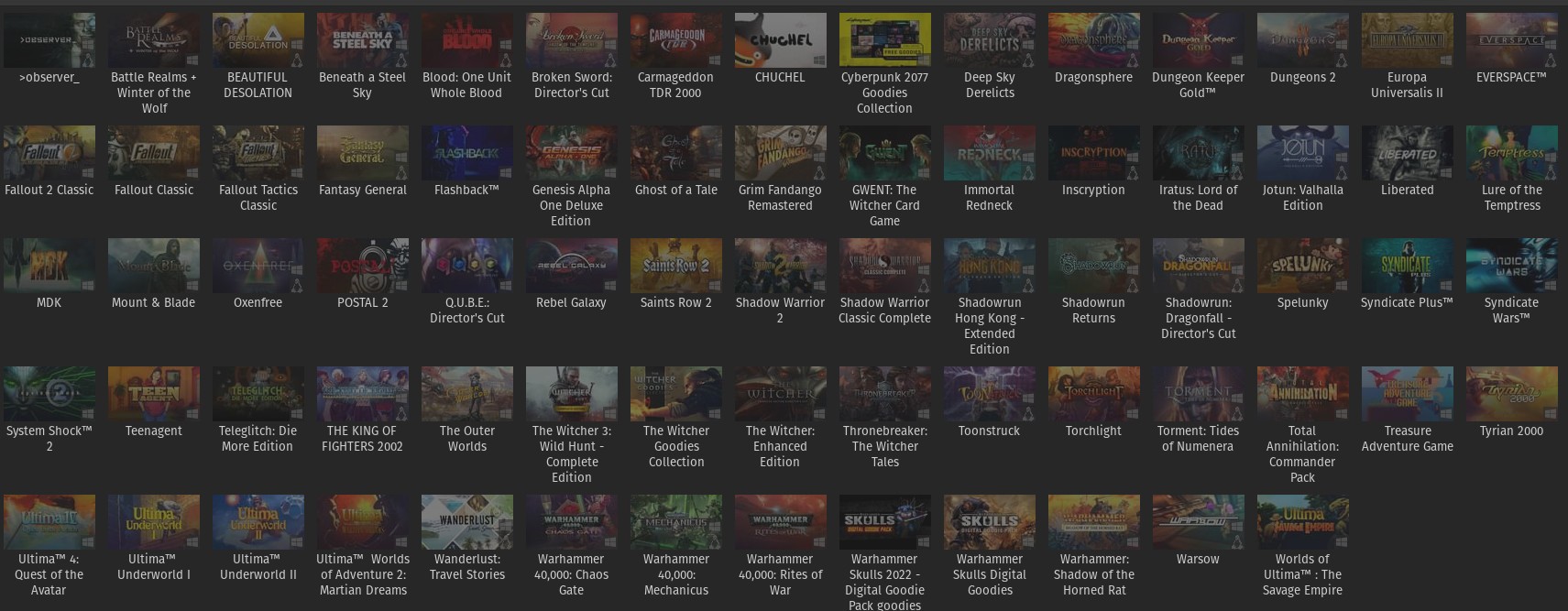Click Q.U.B.E.: Director's Cut cover

(x=467, y=266)
